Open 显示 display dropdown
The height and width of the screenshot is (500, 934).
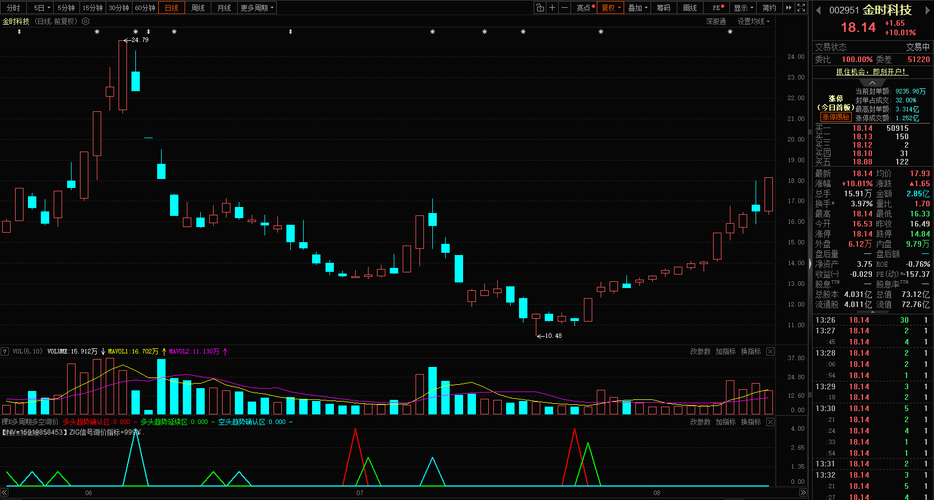743,8
